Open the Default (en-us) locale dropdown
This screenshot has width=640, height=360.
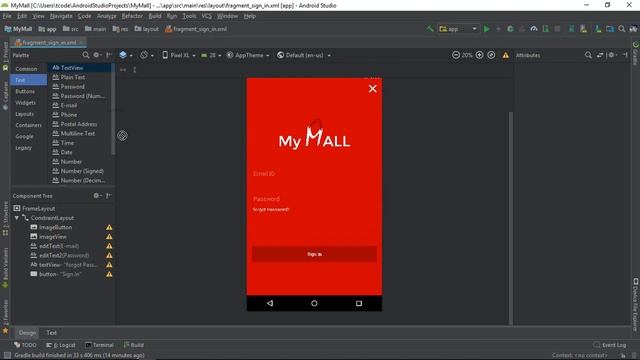(x=304, y=55)
